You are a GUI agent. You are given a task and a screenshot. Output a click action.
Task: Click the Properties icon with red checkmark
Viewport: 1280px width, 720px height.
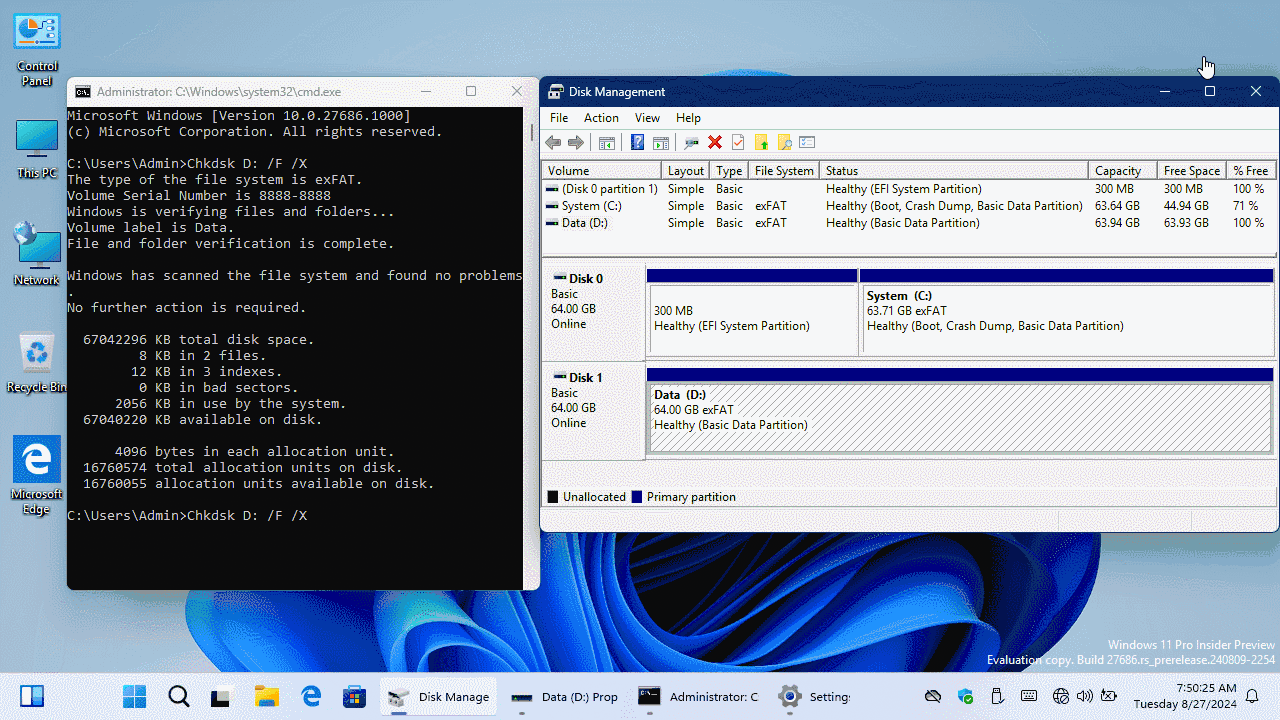tap(738, 143)
